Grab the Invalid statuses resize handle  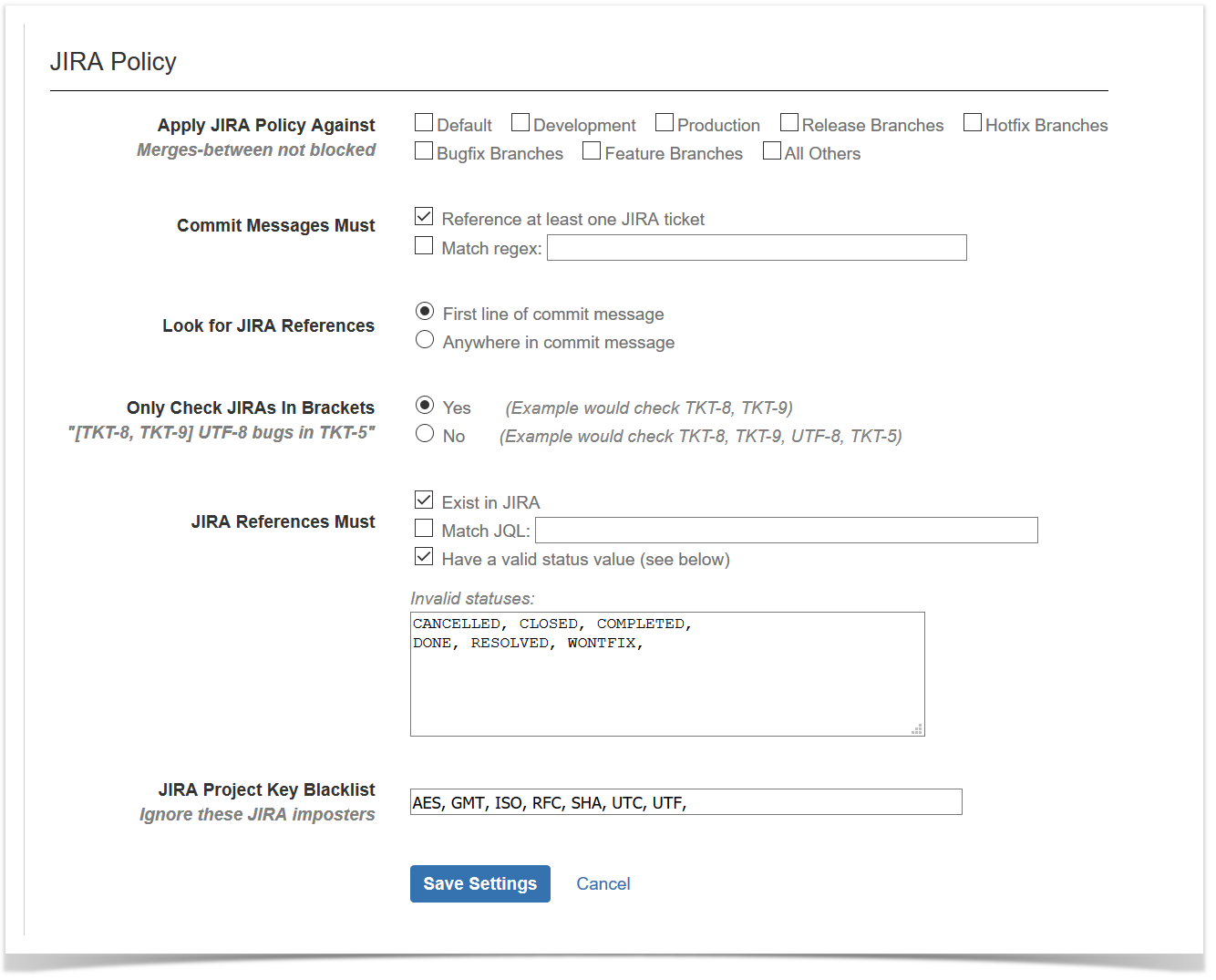[x=917, y=728]
